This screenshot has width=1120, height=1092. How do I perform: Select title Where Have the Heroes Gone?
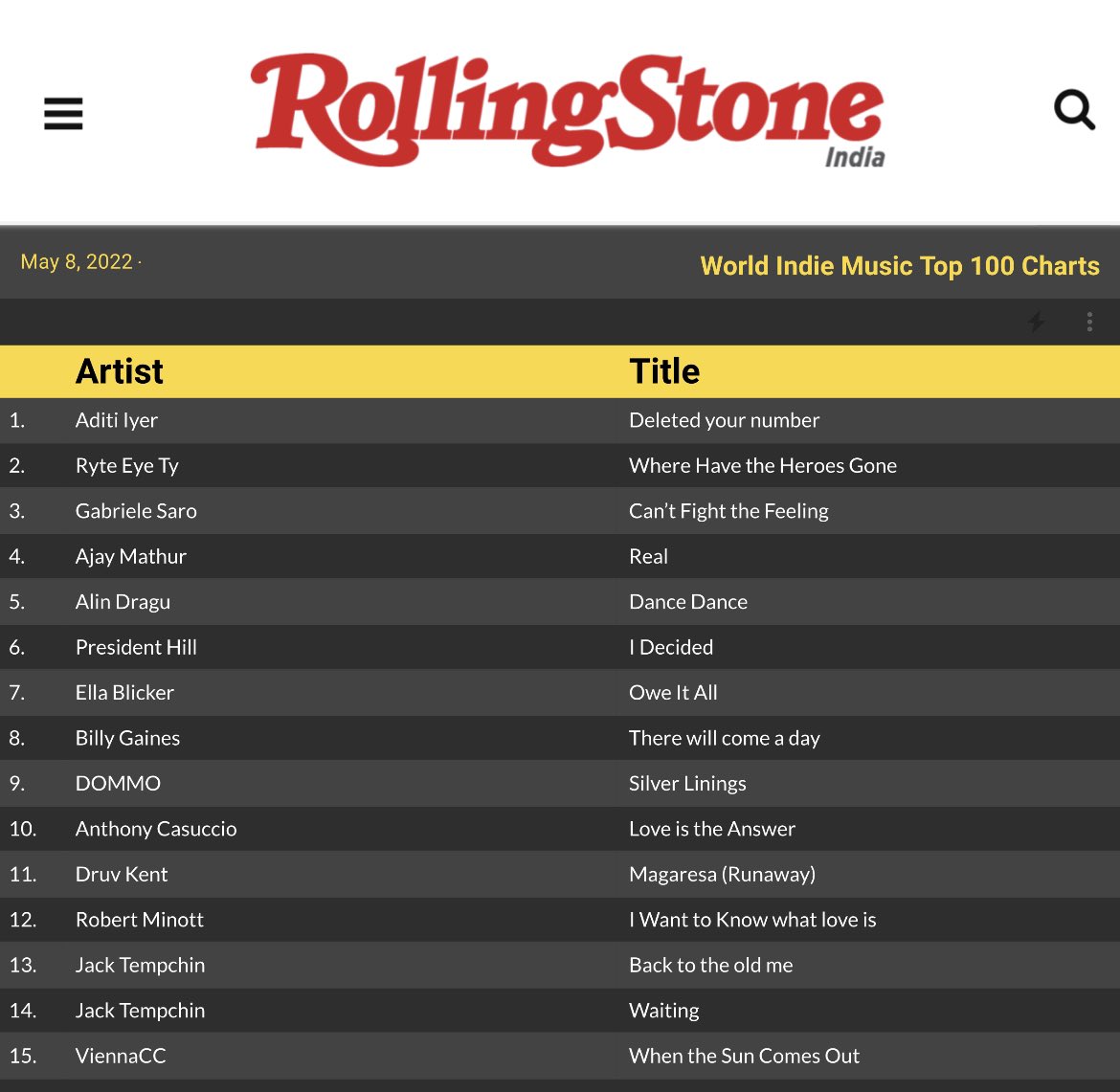pyautogui.click(x=763, y=466)
